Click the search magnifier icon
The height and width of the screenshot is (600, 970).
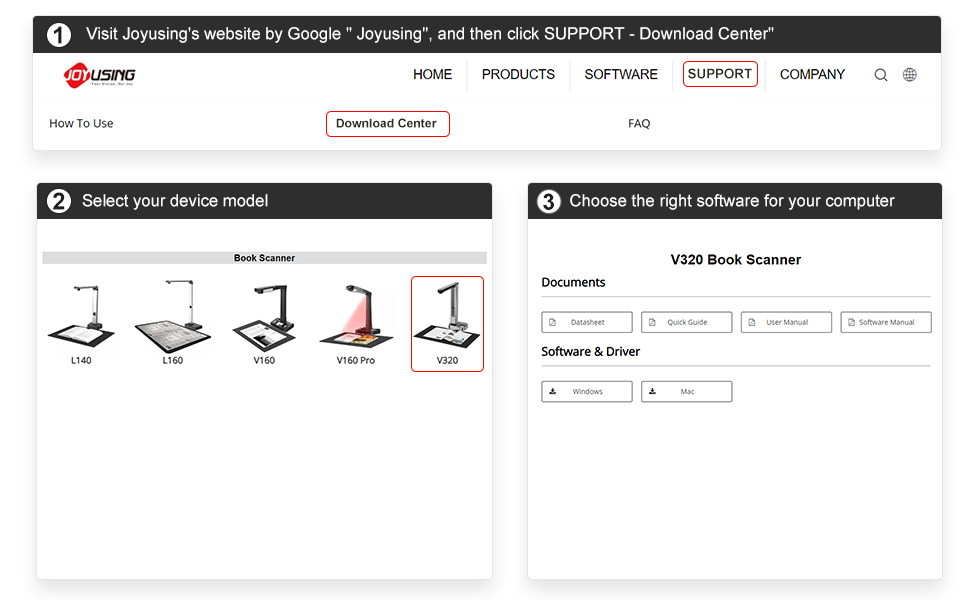pyautogui.click(x=880, y=75)
